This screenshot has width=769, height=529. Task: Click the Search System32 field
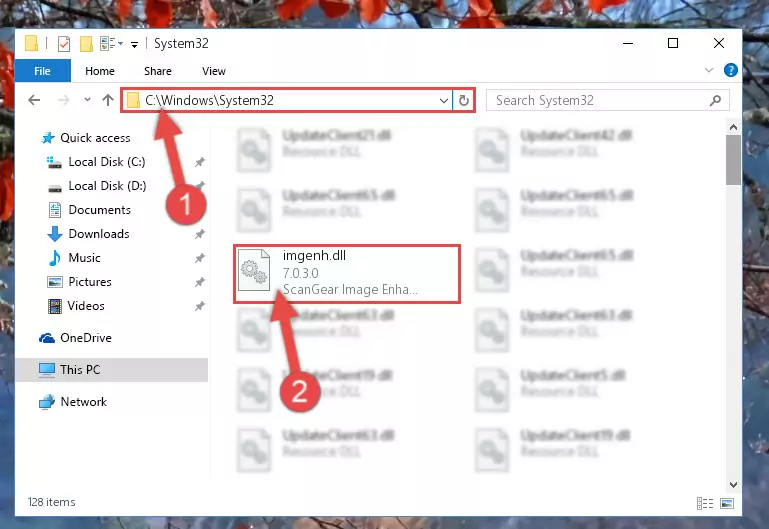pyautogui.click(x=607, y=101)
